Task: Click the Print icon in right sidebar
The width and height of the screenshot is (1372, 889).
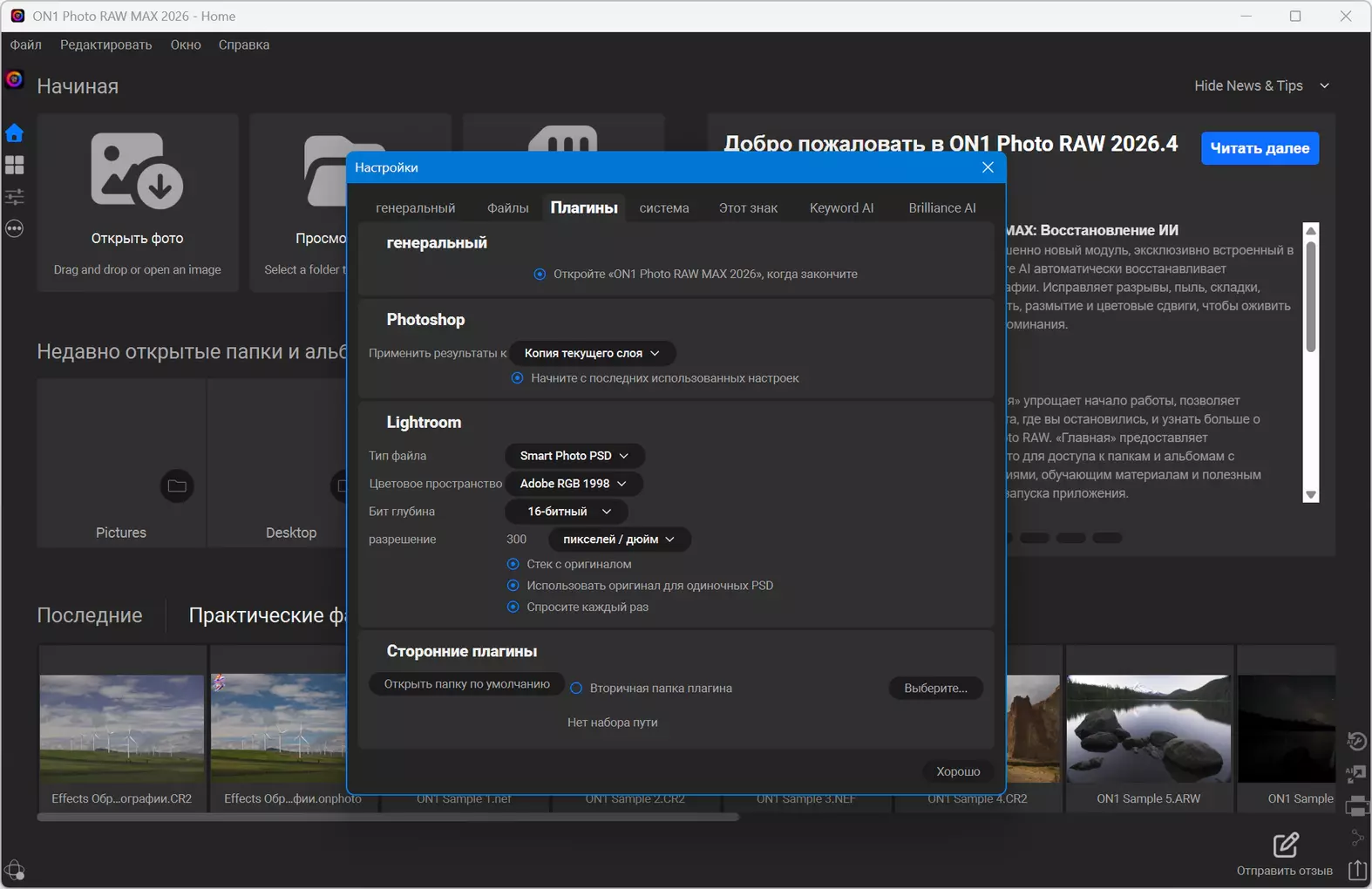Action: click(x=1356, y=806)
